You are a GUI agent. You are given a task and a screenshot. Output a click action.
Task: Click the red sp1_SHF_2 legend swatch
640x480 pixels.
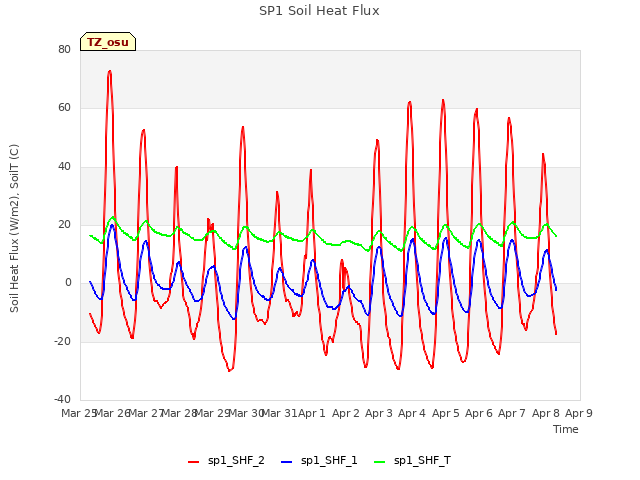point(193,462)
